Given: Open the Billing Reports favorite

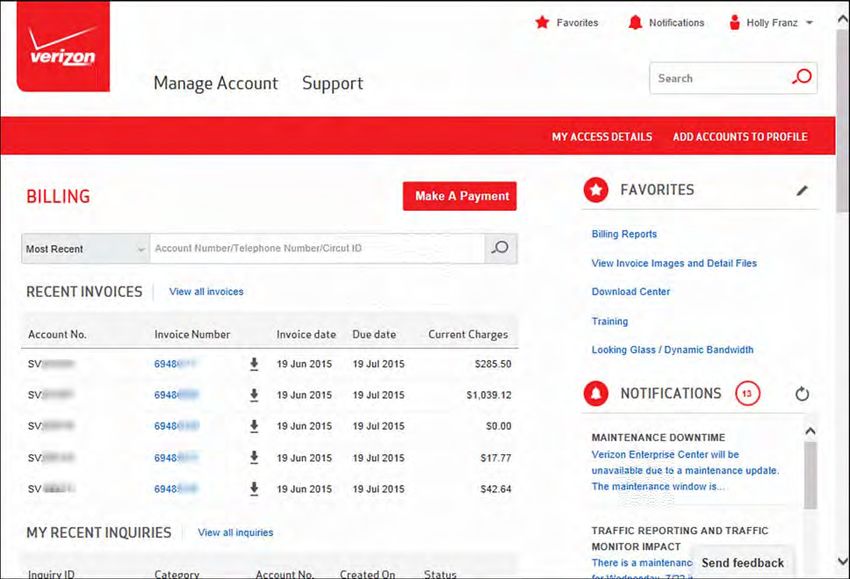Looking at the screenshot, I should click(624, 234).
